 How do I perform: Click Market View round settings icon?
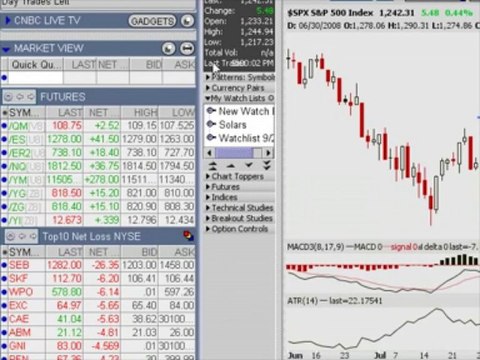tap(169, 49)
